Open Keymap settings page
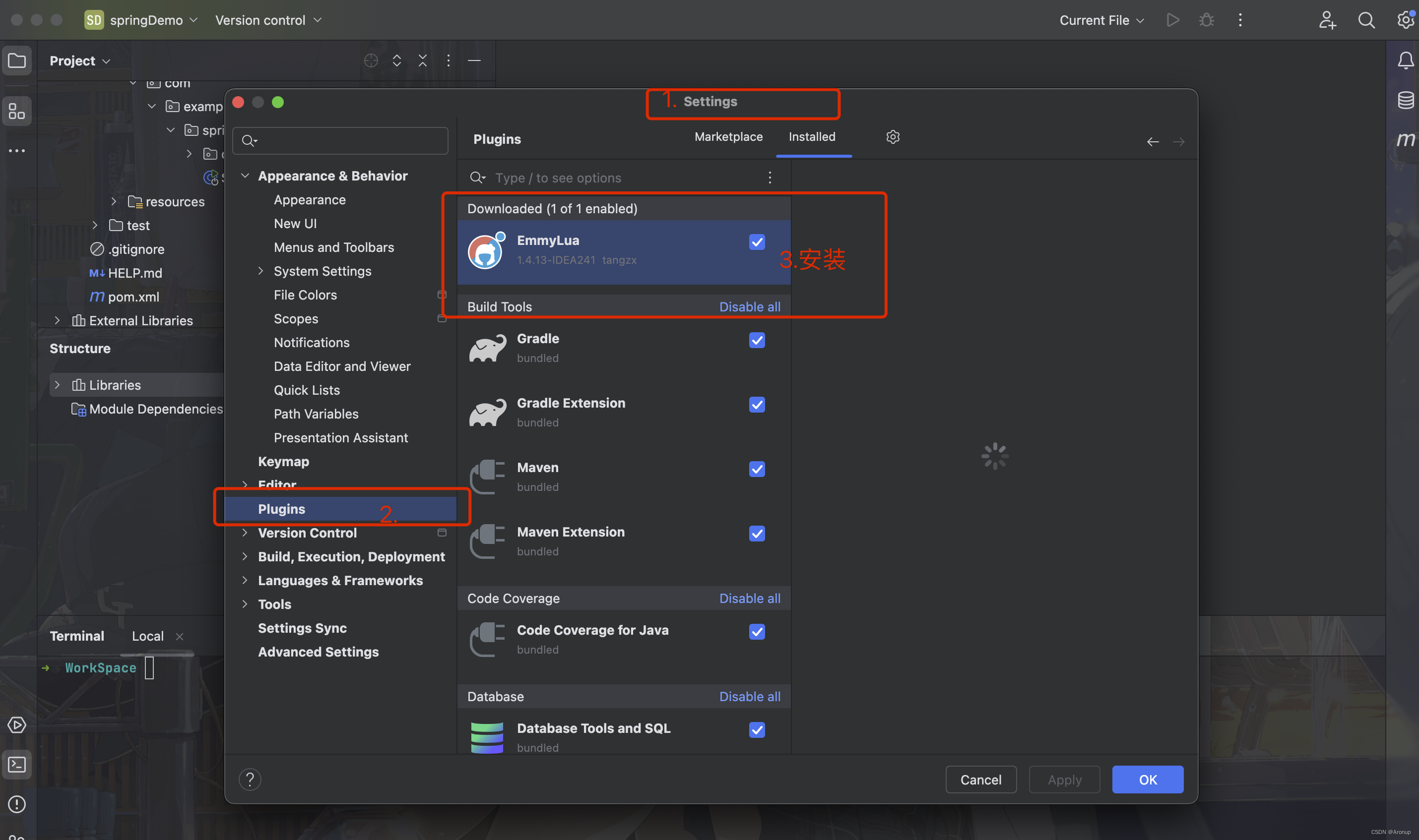The width and height of the screenshot is (1419, 840). point(284,461)
